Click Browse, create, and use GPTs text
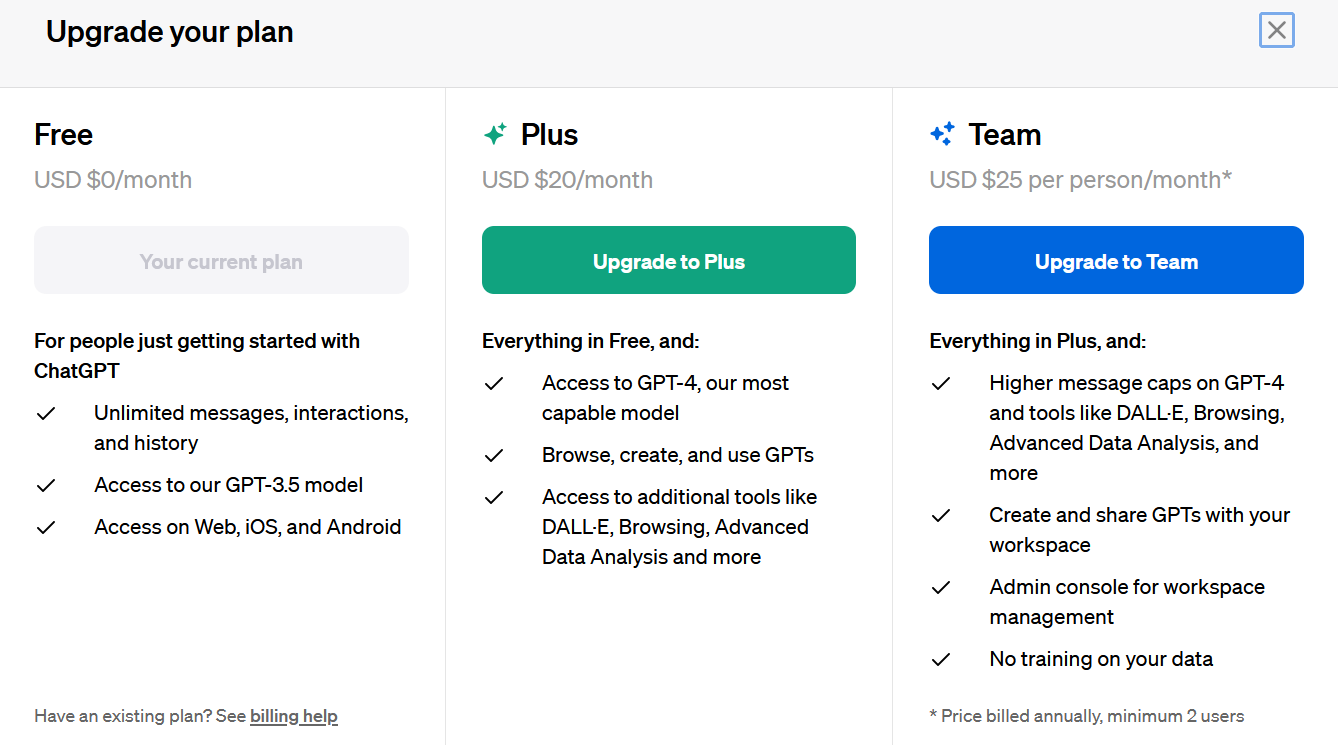The image size is (1338, 745). pyautogui.click(x=678, y=455)
